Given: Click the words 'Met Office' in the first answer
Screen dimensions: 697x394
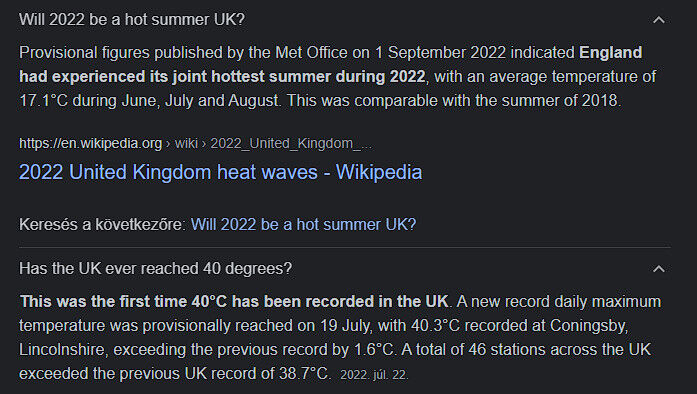Looking at the screenshot, I should coord(311,52).
